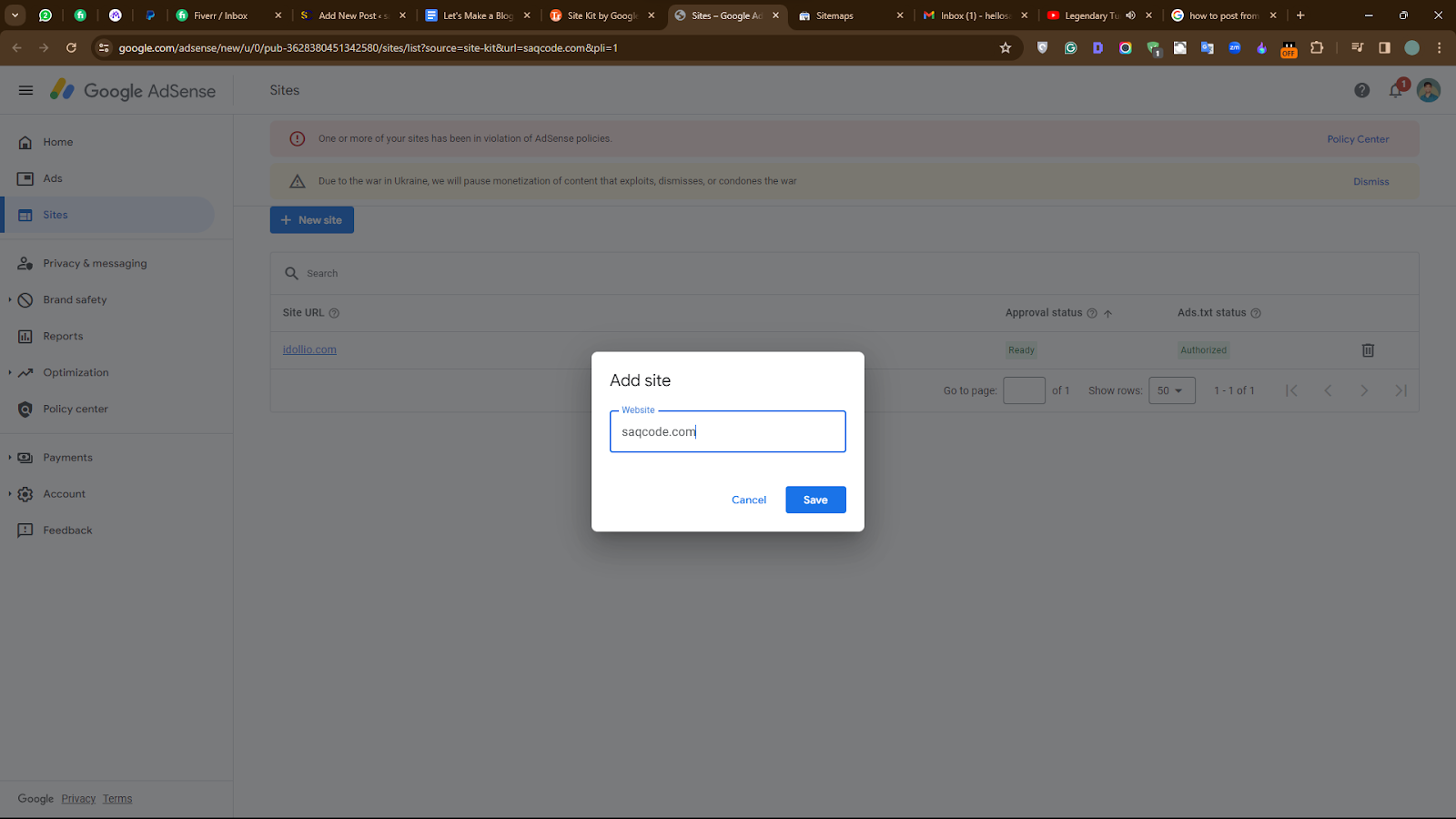Bookmark this page with the star icon

[x=1006, y=48]
